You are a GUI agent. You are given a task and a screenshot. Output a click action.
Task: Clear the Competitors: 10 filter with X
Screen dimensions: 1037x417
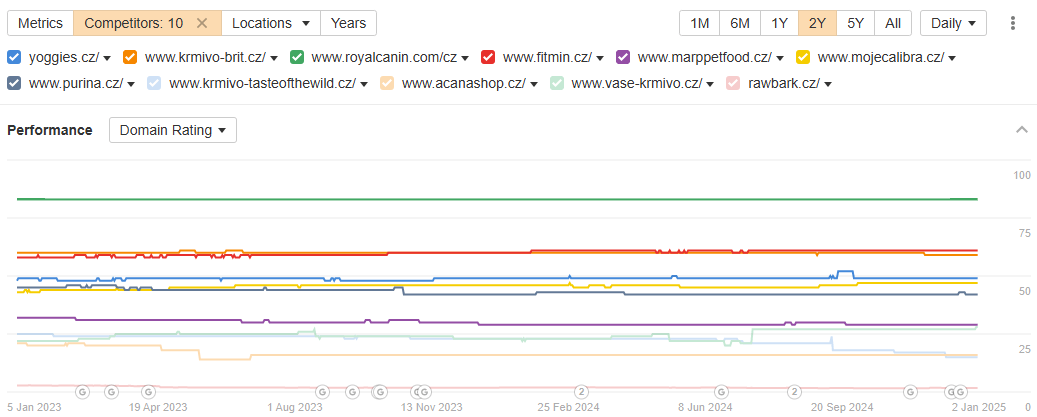[x=202, y=23]
